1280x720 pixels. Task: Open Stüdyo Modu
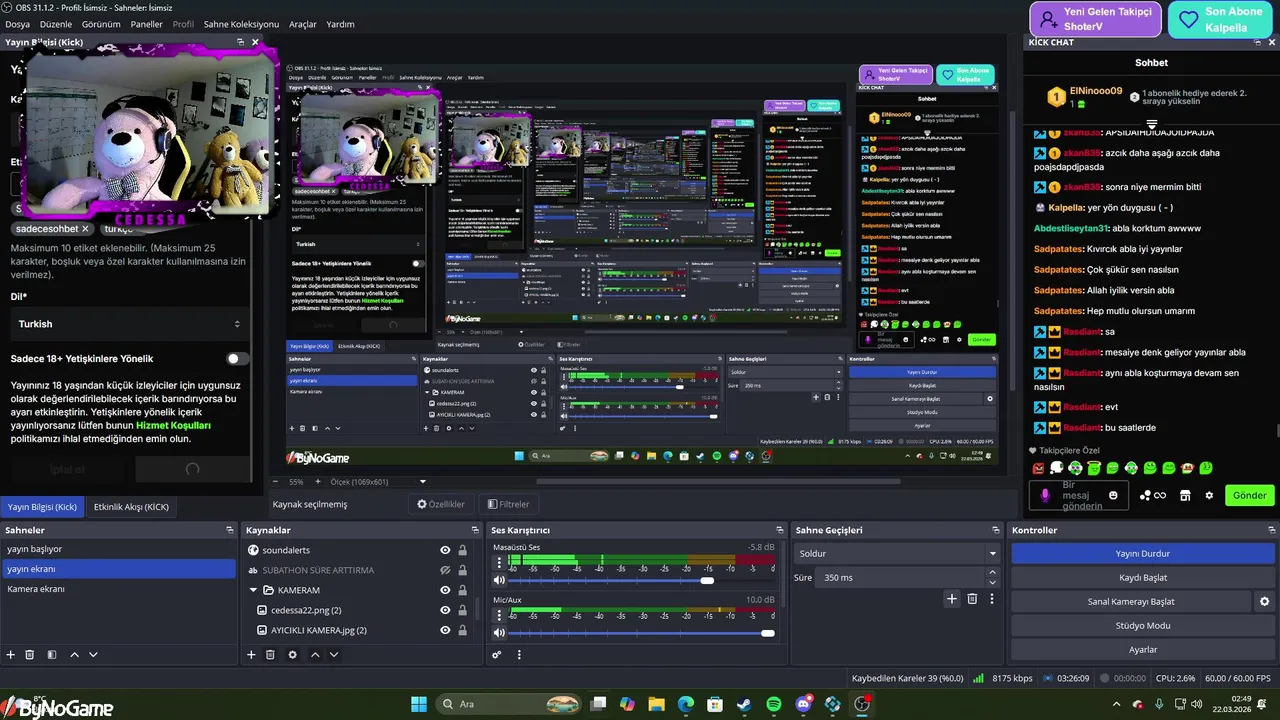1143,625
